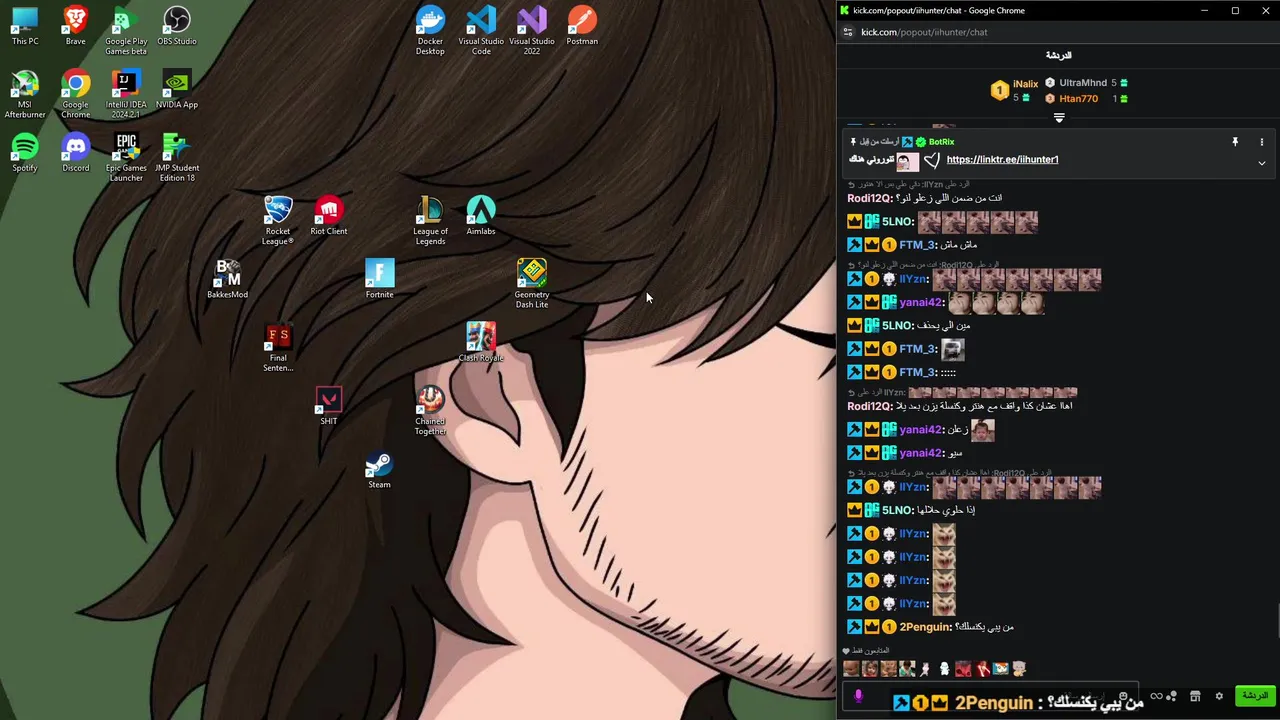Open the NVIDIA App icon
The width and height of the screenshot is (1280, 720).
pos(177,89)
